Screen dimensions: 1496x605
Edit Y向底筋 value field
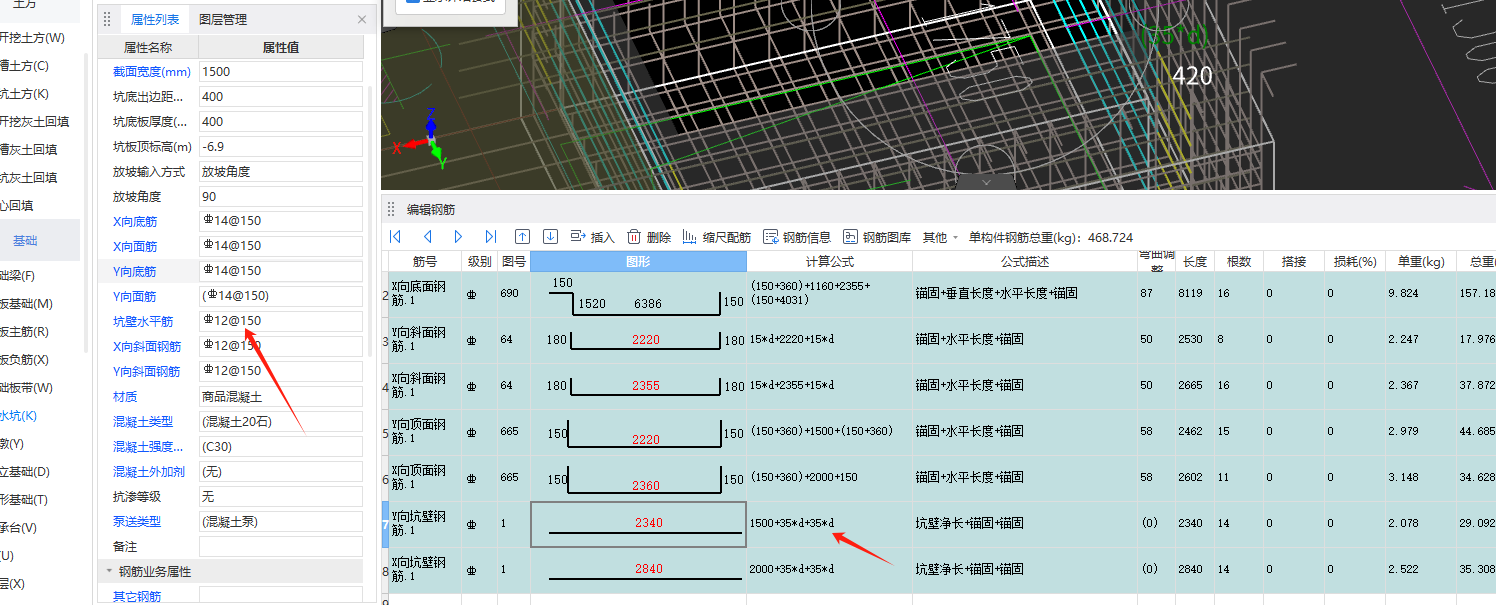(281, 271)
